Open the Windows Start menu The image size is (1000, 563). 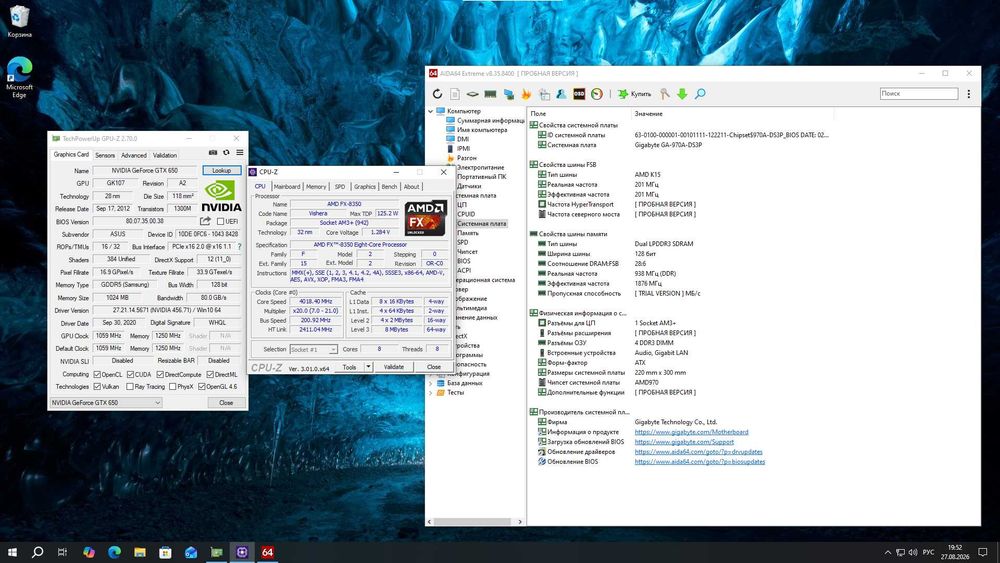tap(12, 552)
